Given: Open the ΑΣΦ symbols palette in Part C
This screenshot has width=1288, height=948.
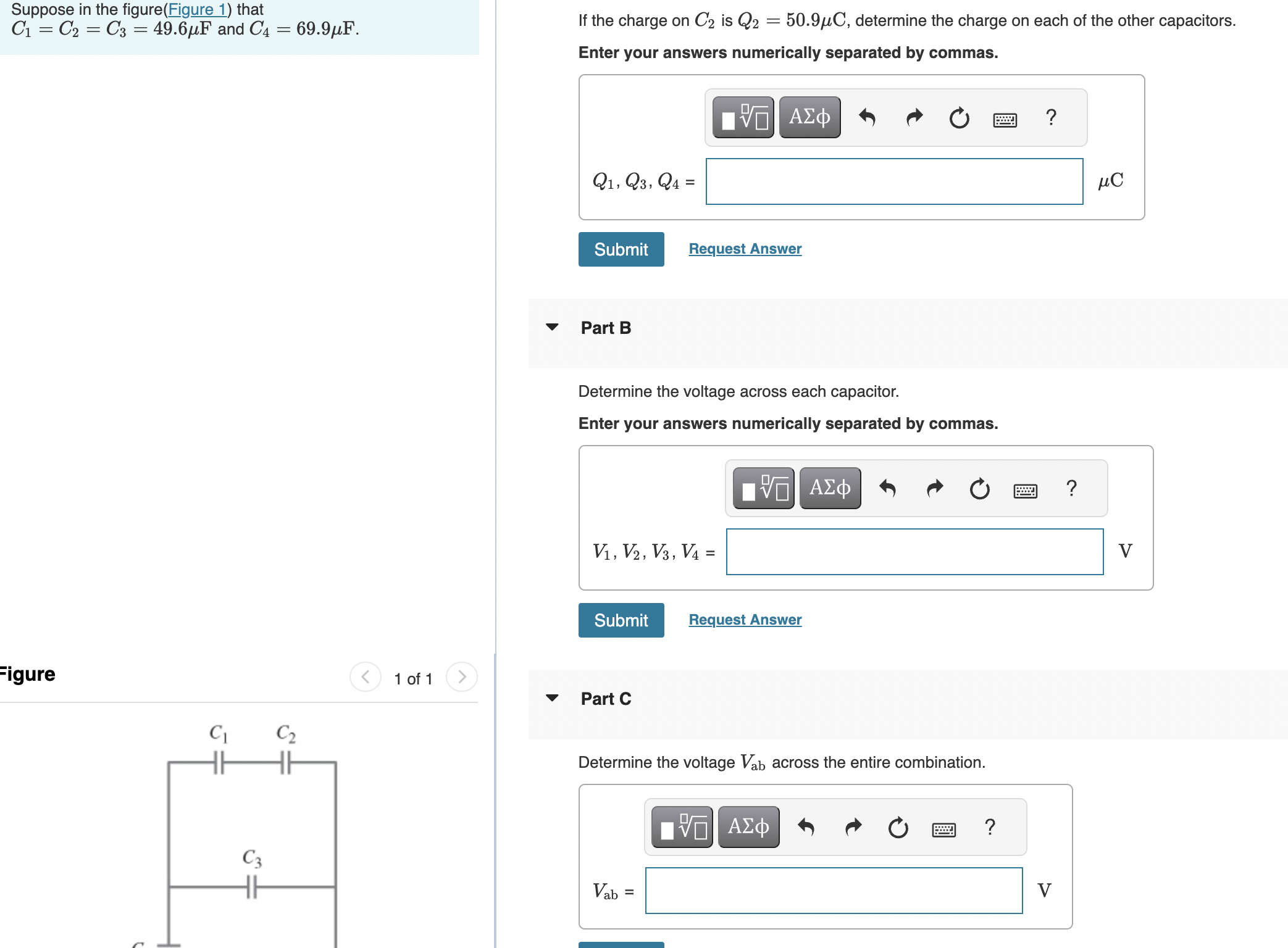Looking at the screenshot, I should tap(748, 825).
